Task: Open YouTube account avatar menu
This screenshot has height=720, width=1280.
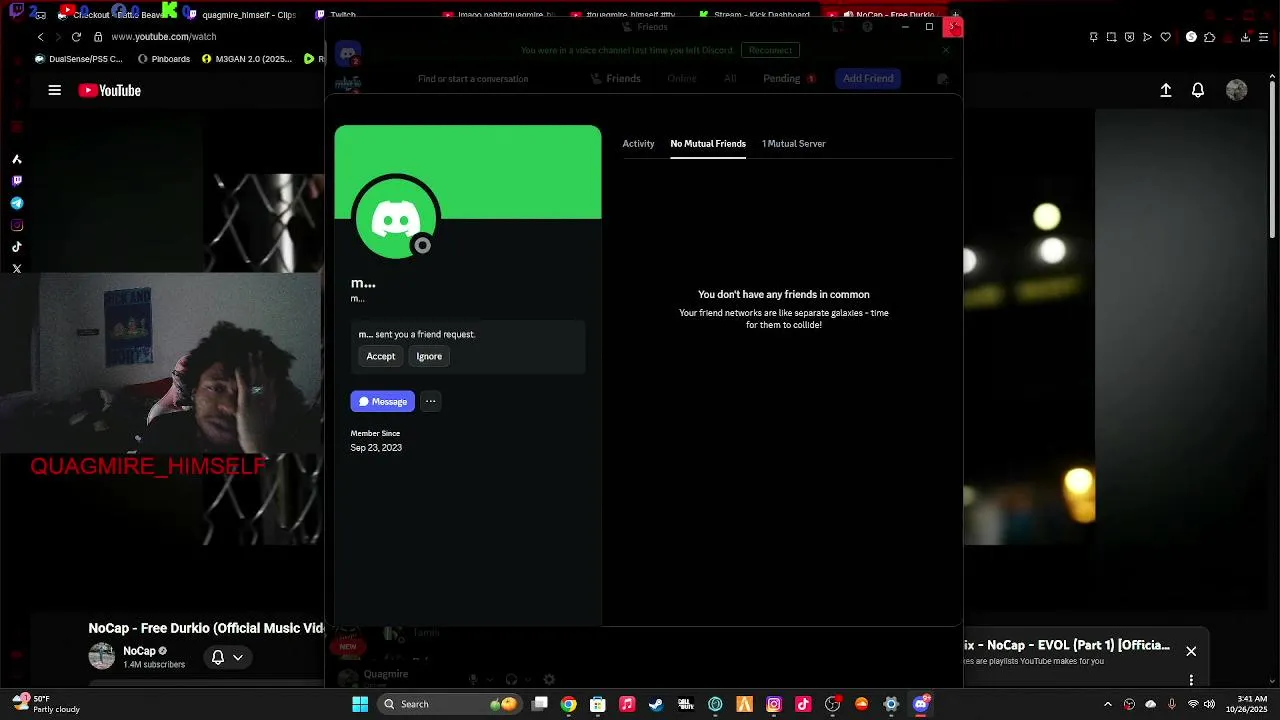Action: (1237, 90)
